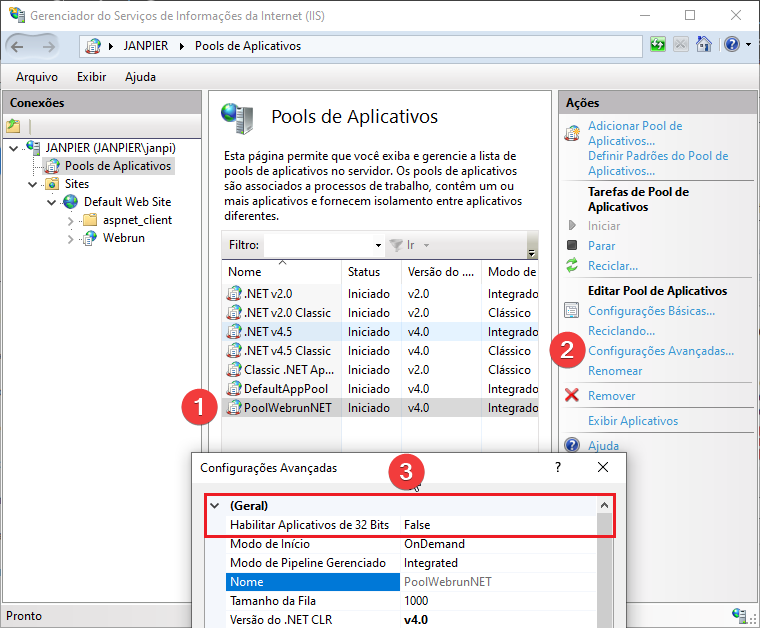Click the red X Remover icon
Screen dimensions: 760x628
pos(572,395)
